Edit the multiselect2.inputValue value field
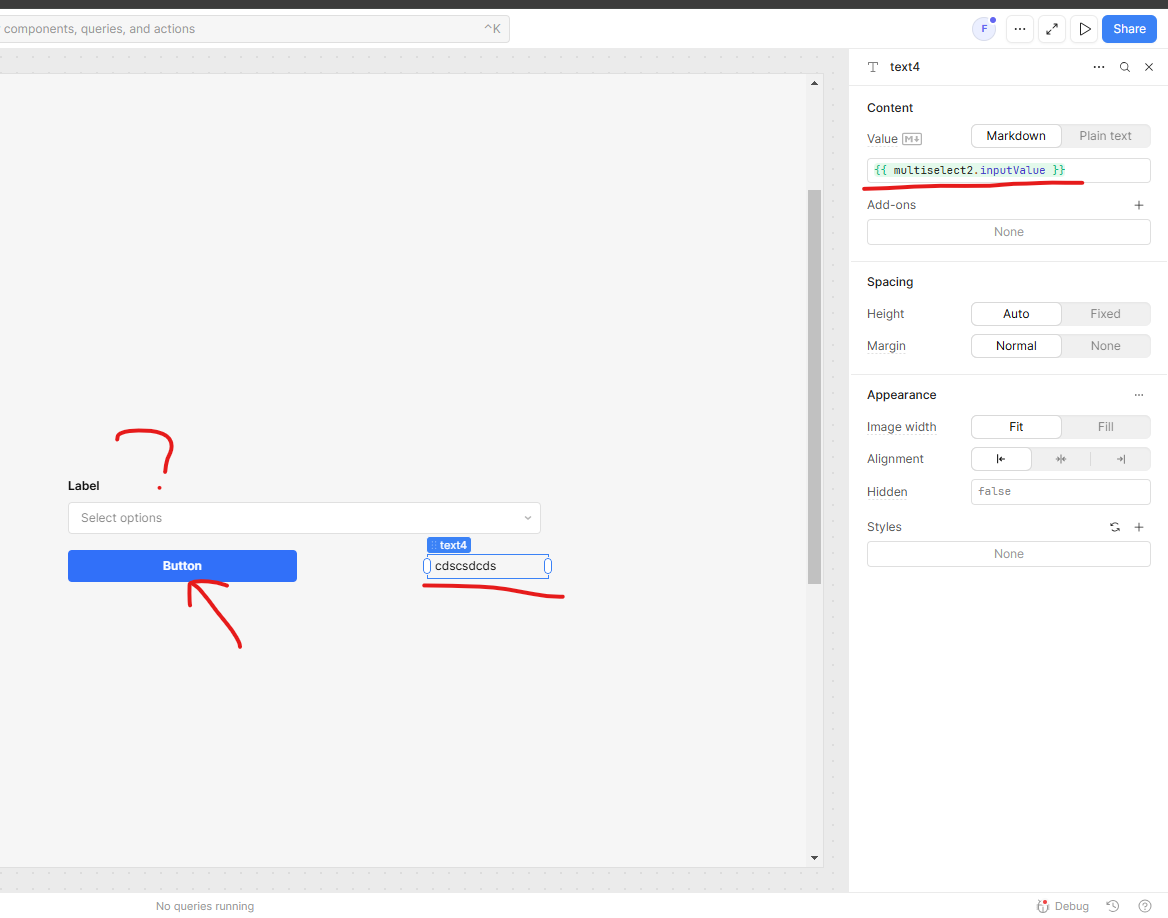Image resolution: width=1168 pixels, height=918 pixels. point(1009,171)
